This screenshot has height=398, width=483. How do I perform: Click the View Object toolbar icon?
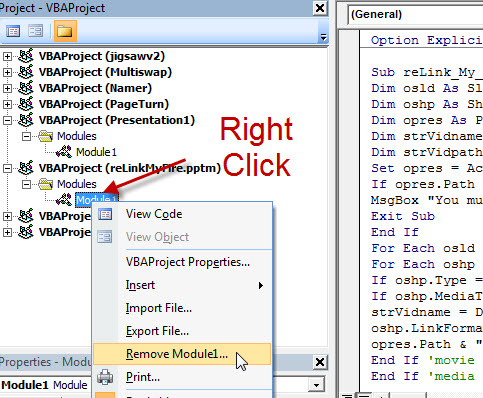(x=35, y=31)
